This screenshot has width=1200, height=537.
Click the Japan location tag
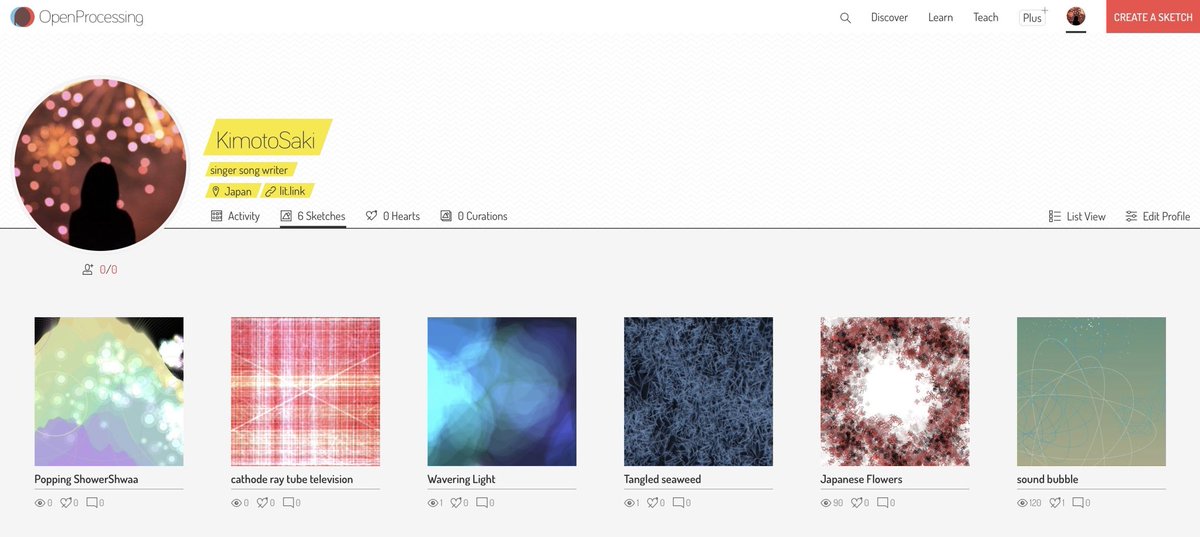(x=232, y=191)
